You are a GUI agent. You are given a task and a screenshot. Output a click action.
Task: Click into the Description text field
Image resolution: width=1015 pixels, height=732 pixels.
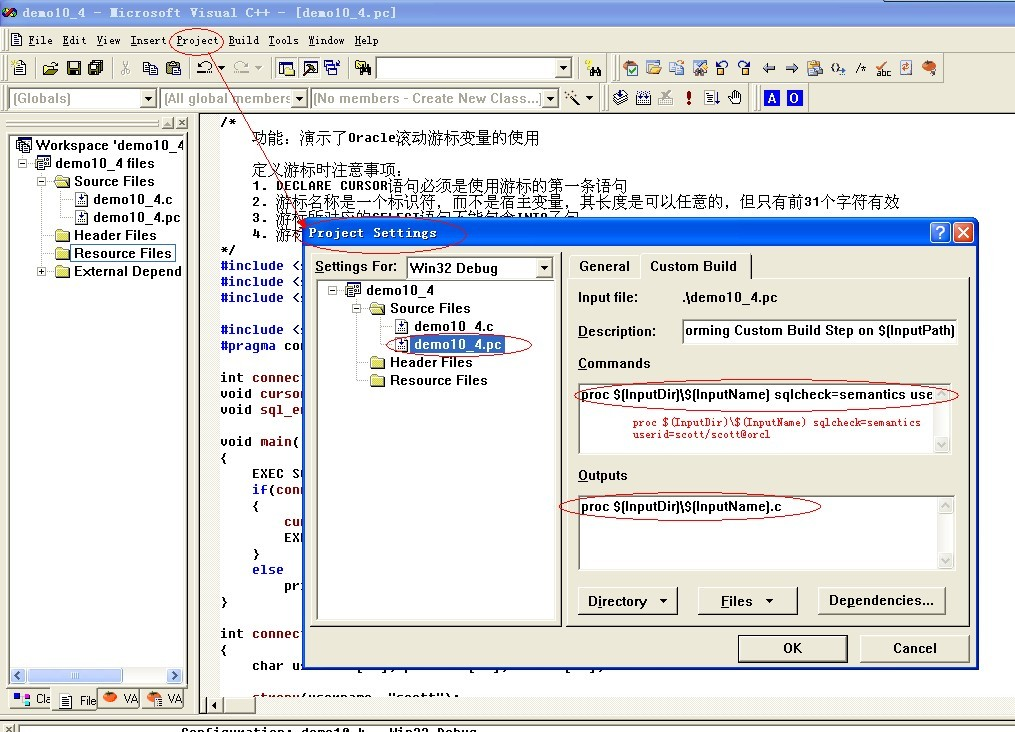[819, 331]
